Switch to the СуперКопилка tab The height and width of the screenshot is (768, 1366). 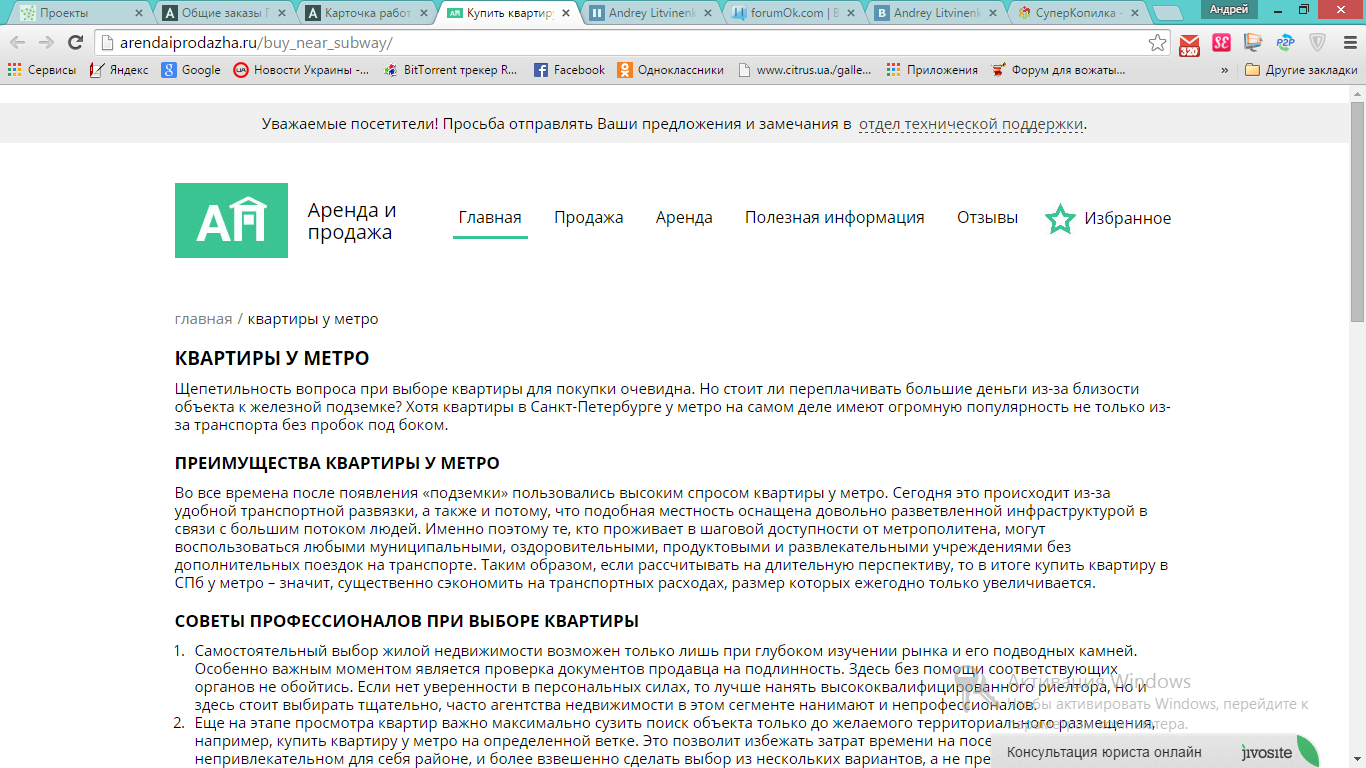[x=1080, y=13]
